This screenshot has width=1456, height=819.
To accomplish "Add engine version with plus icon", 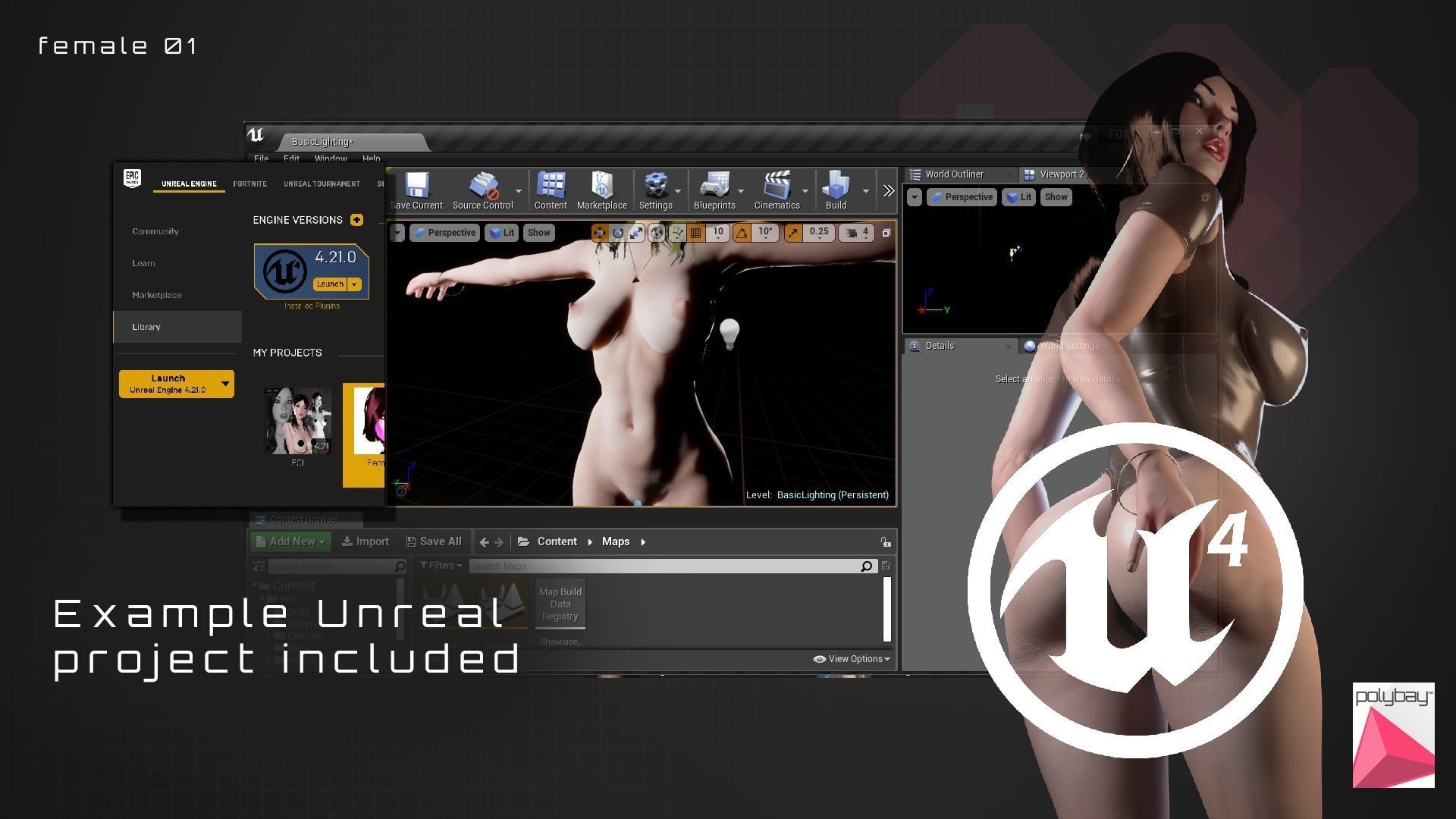I will tap(356, 220).
